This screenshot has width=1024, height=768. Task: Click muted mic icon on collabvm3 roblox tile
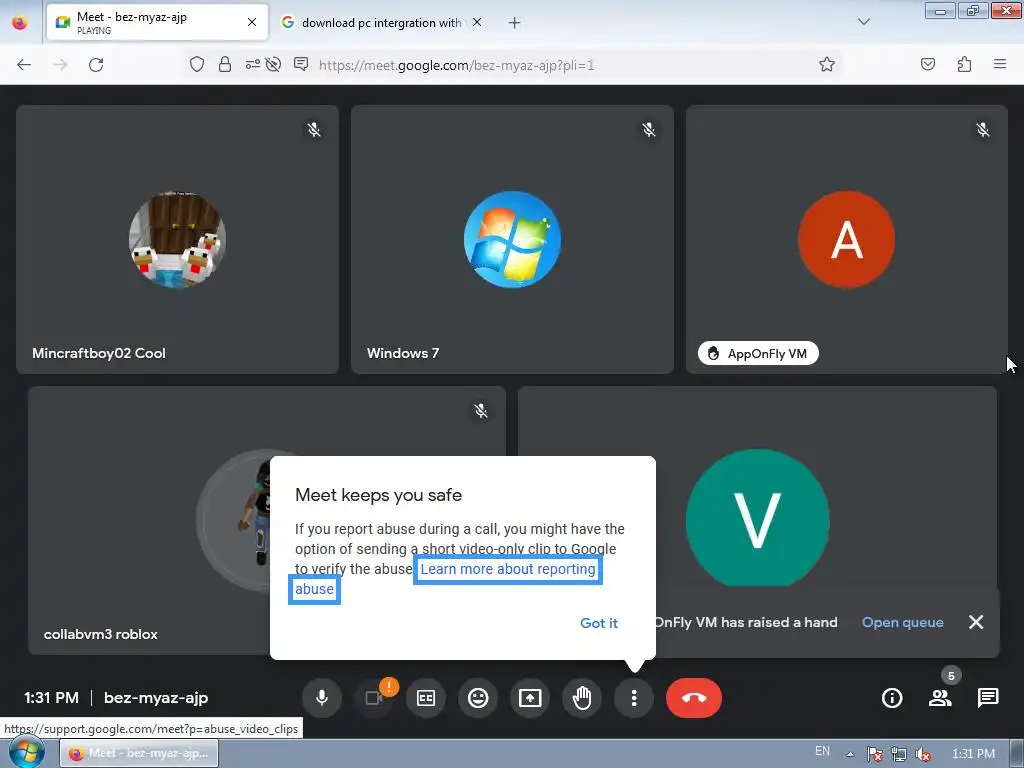[481, 410]
